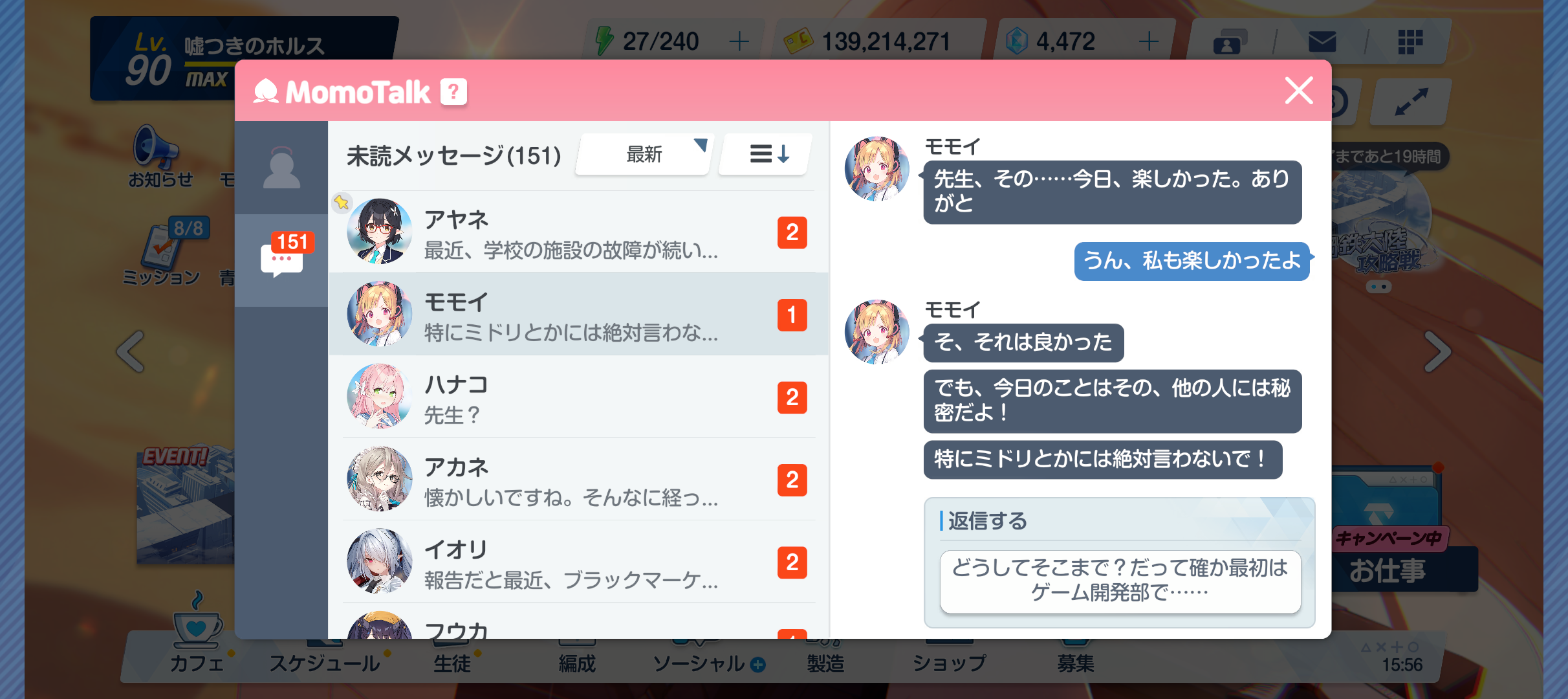Go to next page with right chevron

tap(1437, 351)
